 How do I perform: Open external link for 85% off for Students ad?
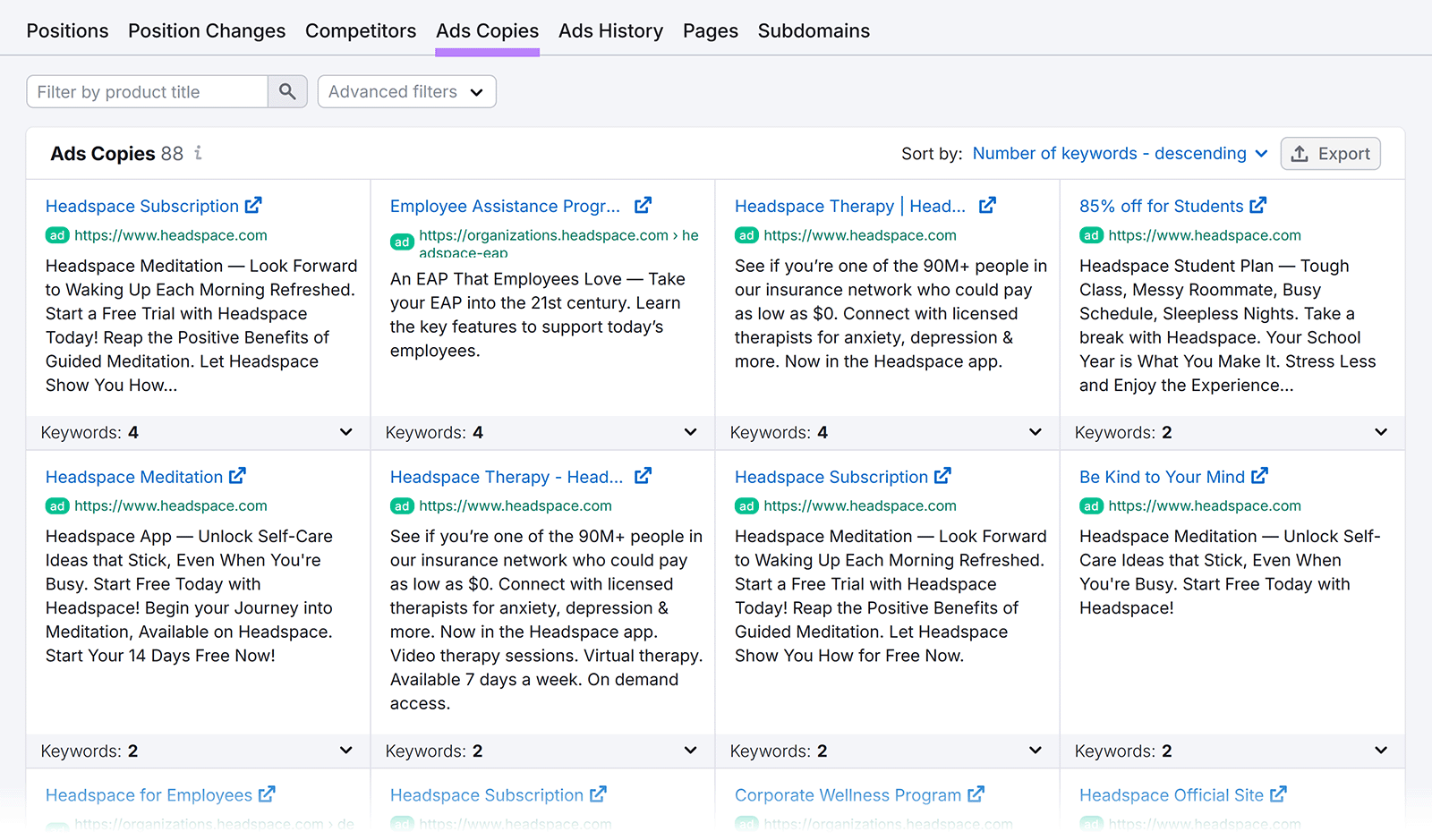point(1260,204)
